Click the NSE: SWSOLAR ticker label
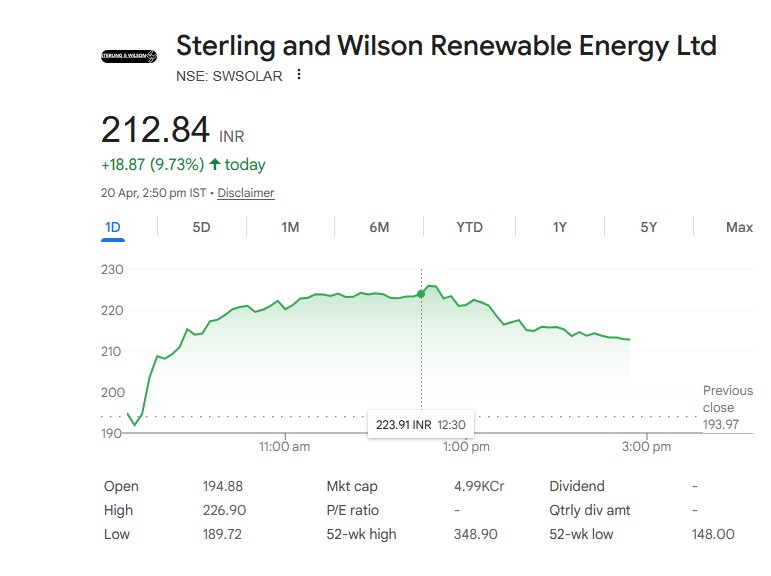 point(229,76)
